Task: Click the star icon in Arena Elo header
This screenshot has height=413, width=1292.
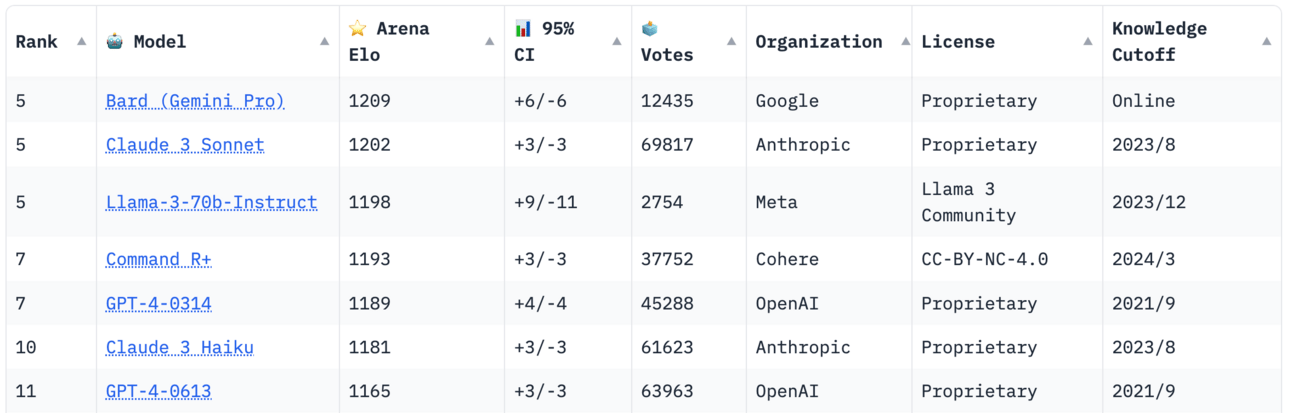Action: (358, 28)
